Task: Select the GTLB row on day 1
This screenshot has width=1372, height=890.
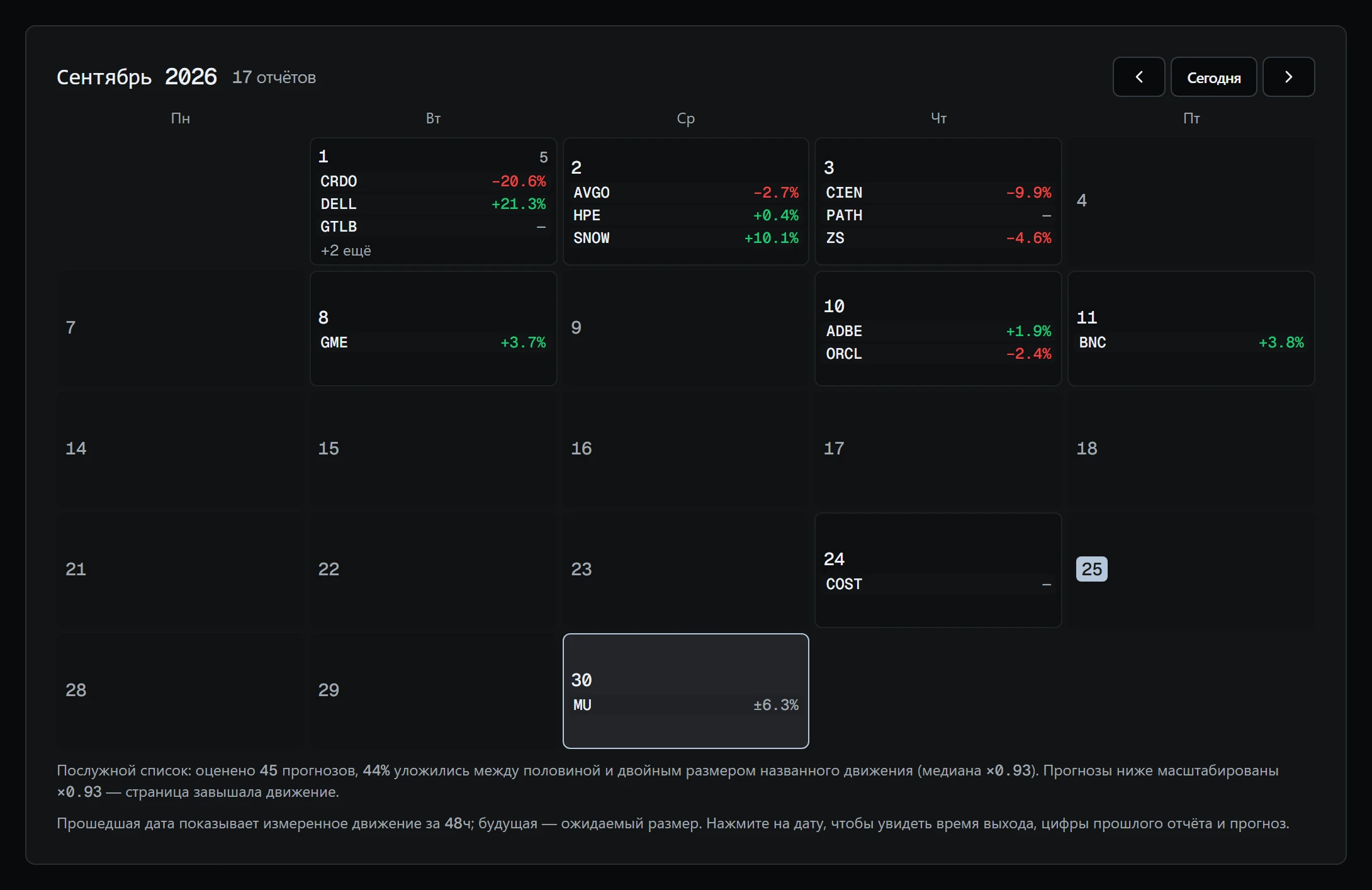Action: 433,227
